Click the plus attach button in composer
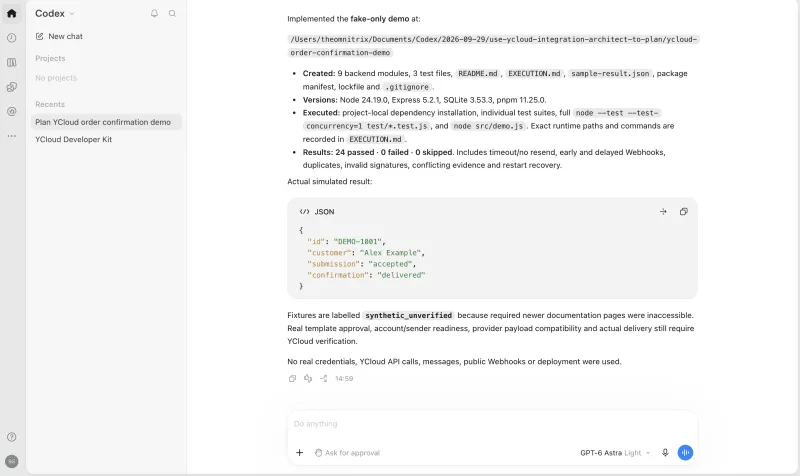 pyautogui.click(x=299, y=453)
